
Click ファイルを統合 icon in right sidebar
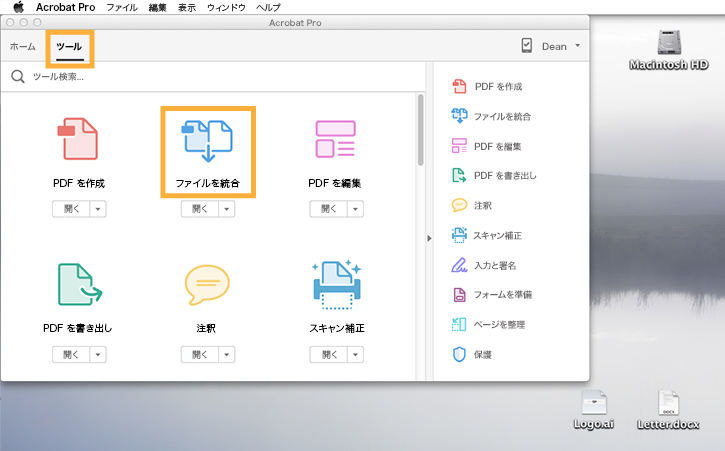click(x=459, y=116)
